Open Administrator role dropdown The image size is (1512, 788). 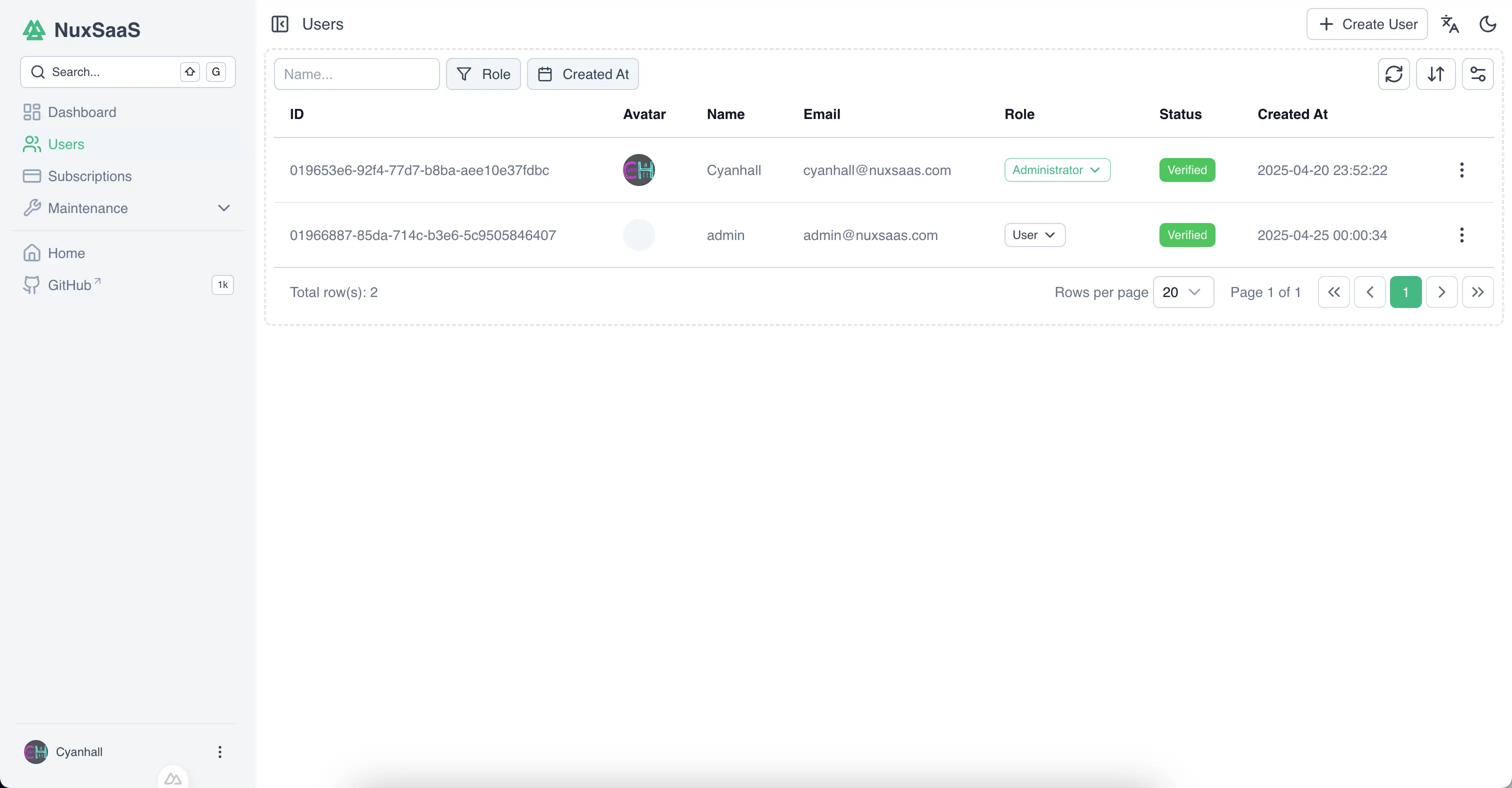(1056, 170)
